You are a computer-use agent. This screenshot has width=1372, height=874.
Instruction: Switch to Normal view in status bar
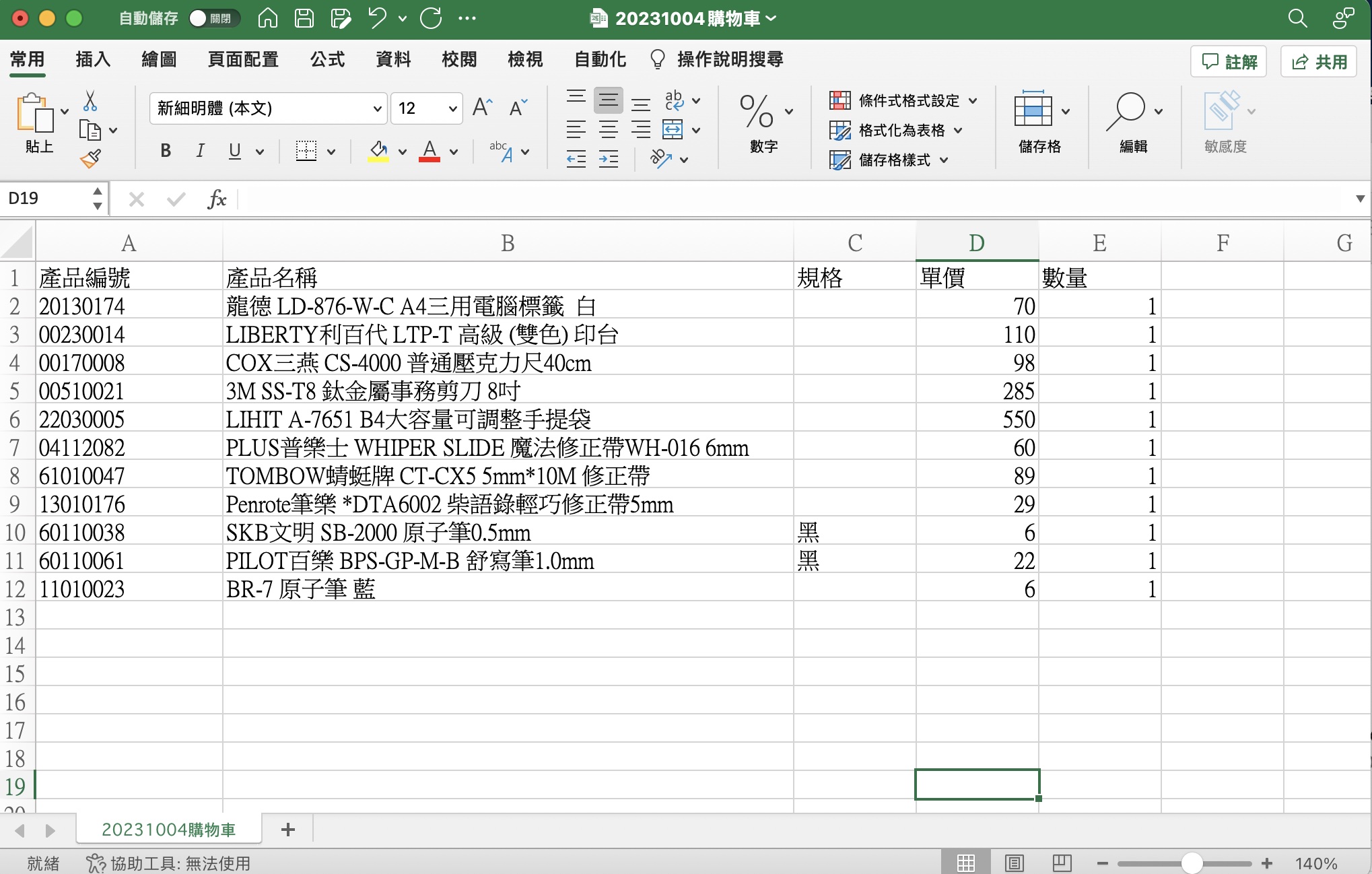(966, 863)
